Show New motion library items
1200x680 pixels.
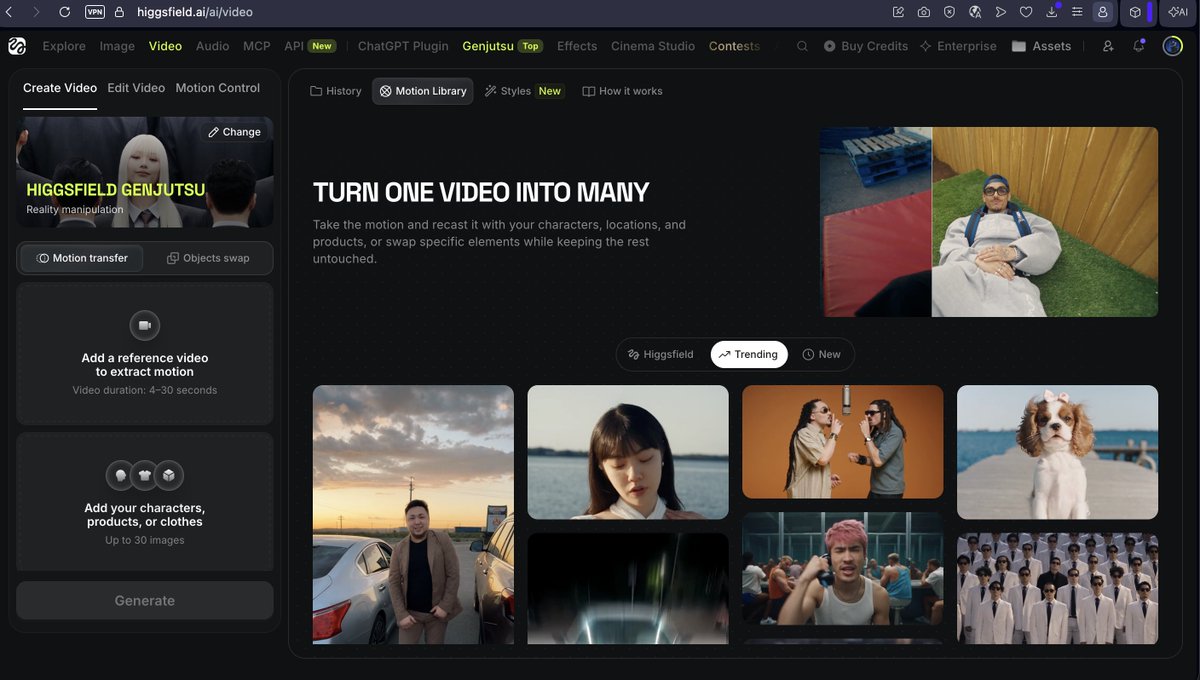pos(822,354)
